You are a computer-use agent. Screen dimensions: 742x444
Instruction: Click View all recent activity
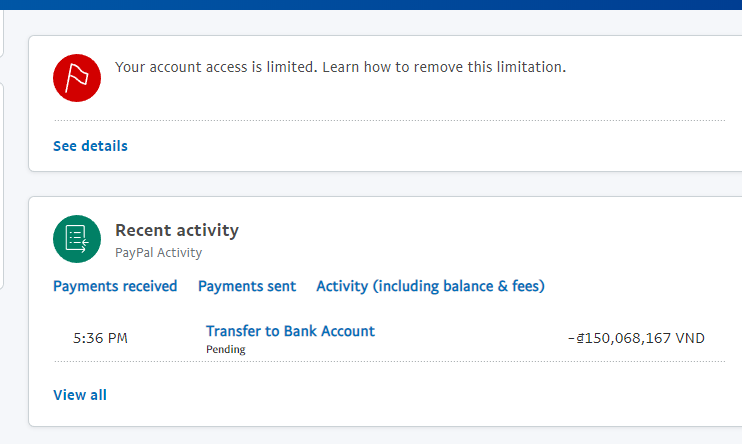click(x=80, y=395)
